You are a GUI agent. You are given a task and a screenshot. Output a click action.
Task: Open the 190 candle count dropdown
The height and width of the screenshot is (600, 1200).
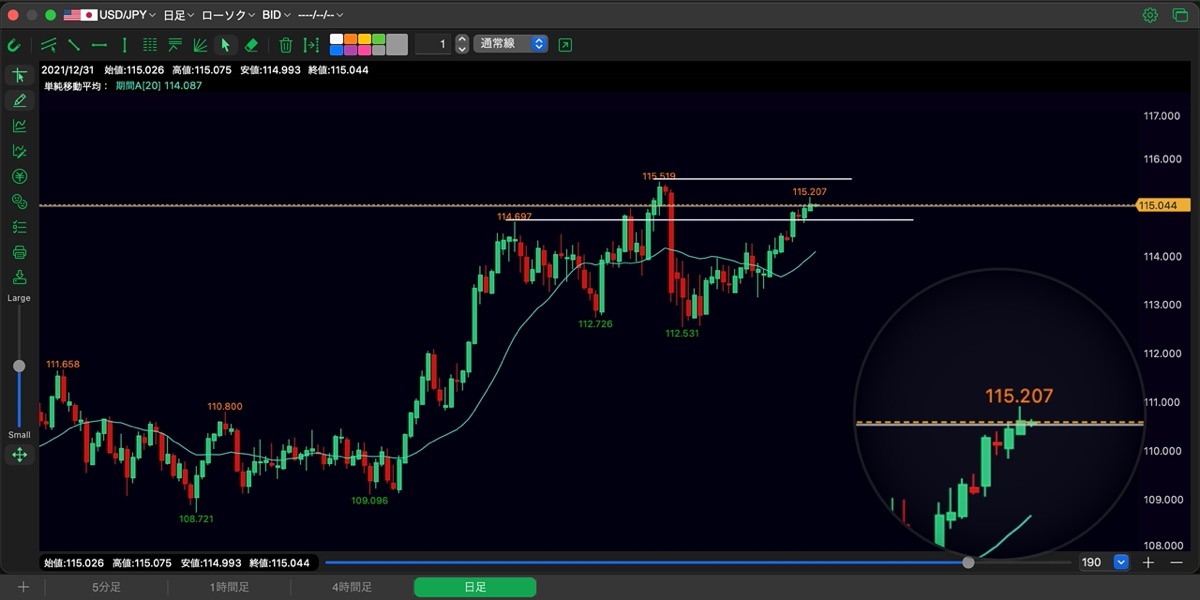coord(1121,562)
